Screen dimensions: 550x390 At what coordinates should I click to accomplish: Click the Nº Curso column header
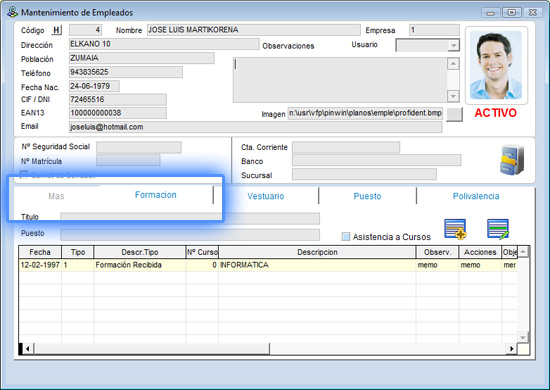coord(202,252)
